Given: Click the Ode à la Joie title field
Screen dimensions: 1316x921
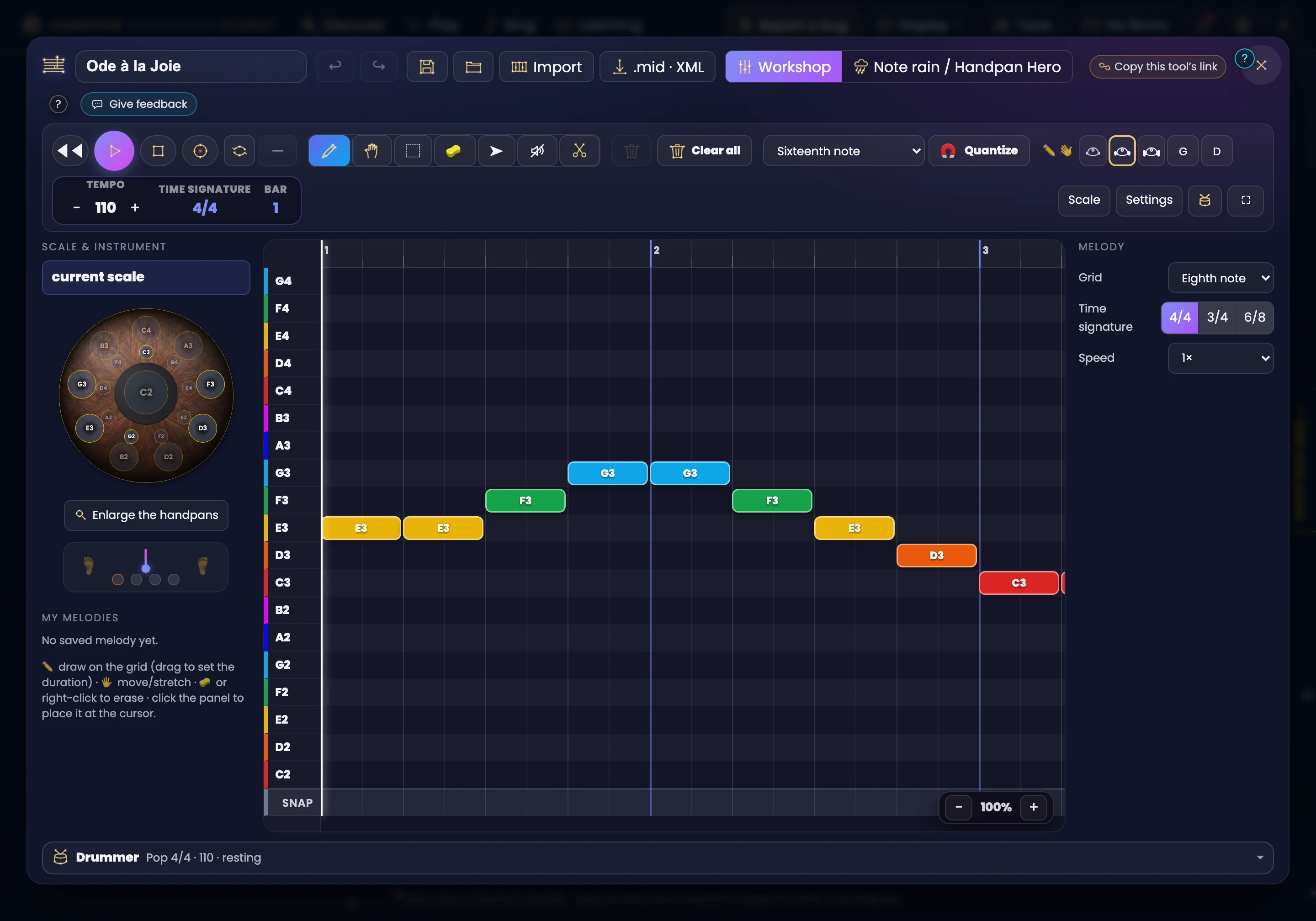Looking at the screenshot, I should point(191,67).
